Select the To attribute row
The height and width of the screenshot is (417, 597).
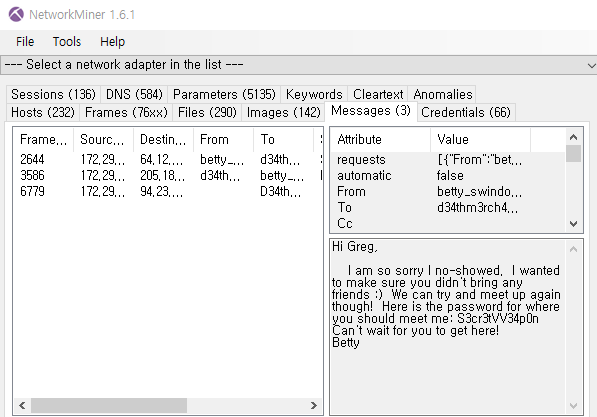pos(448,207)
